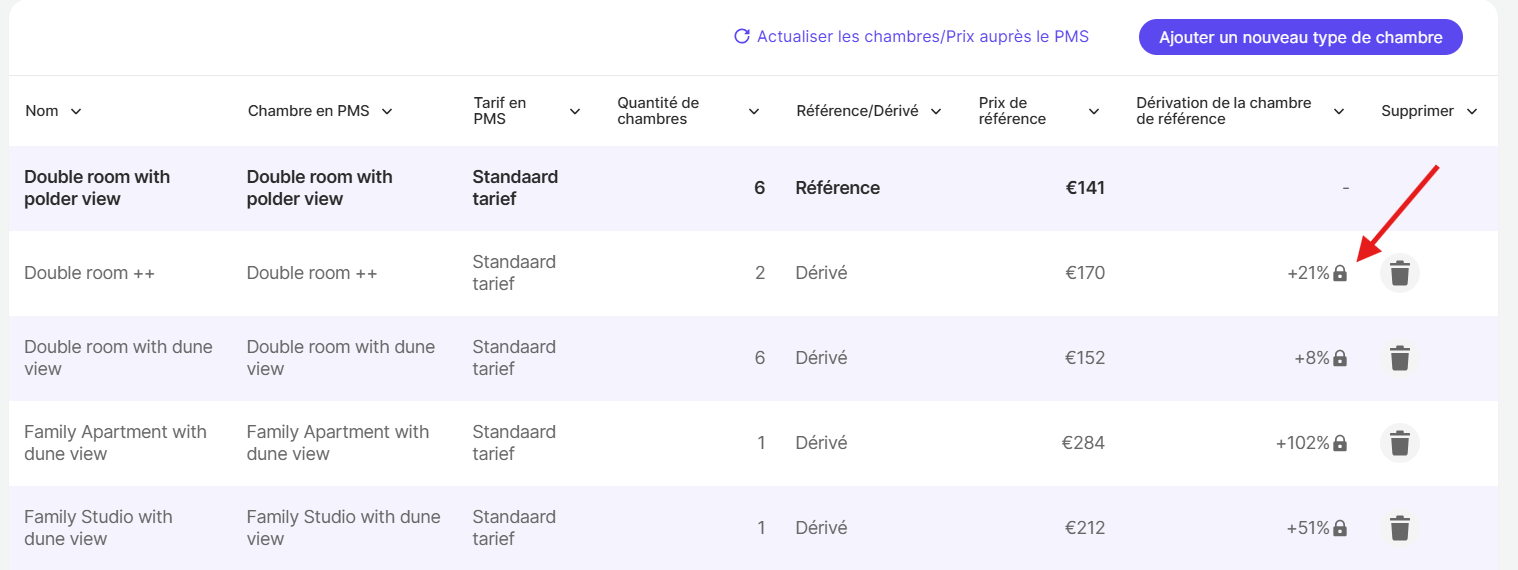Click the refresh icon for PMS rooms
Viewport: 1518px width, 570px height.
[x=742, y=37]
